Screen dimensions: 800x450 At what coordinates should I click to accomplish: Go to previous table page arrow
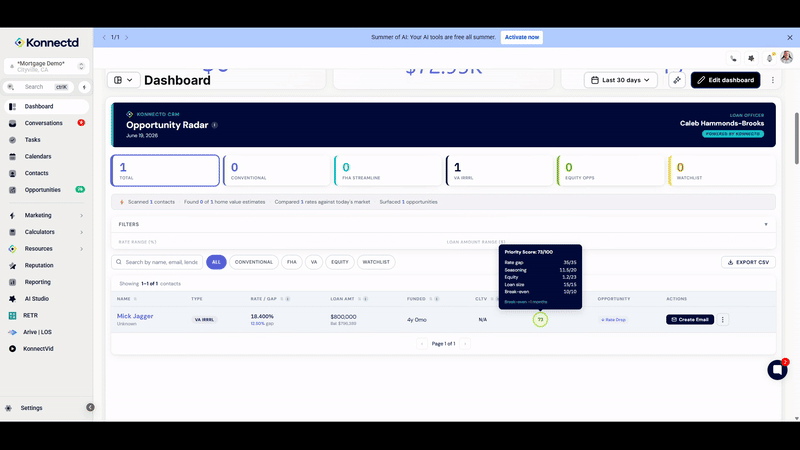point(421,344)
